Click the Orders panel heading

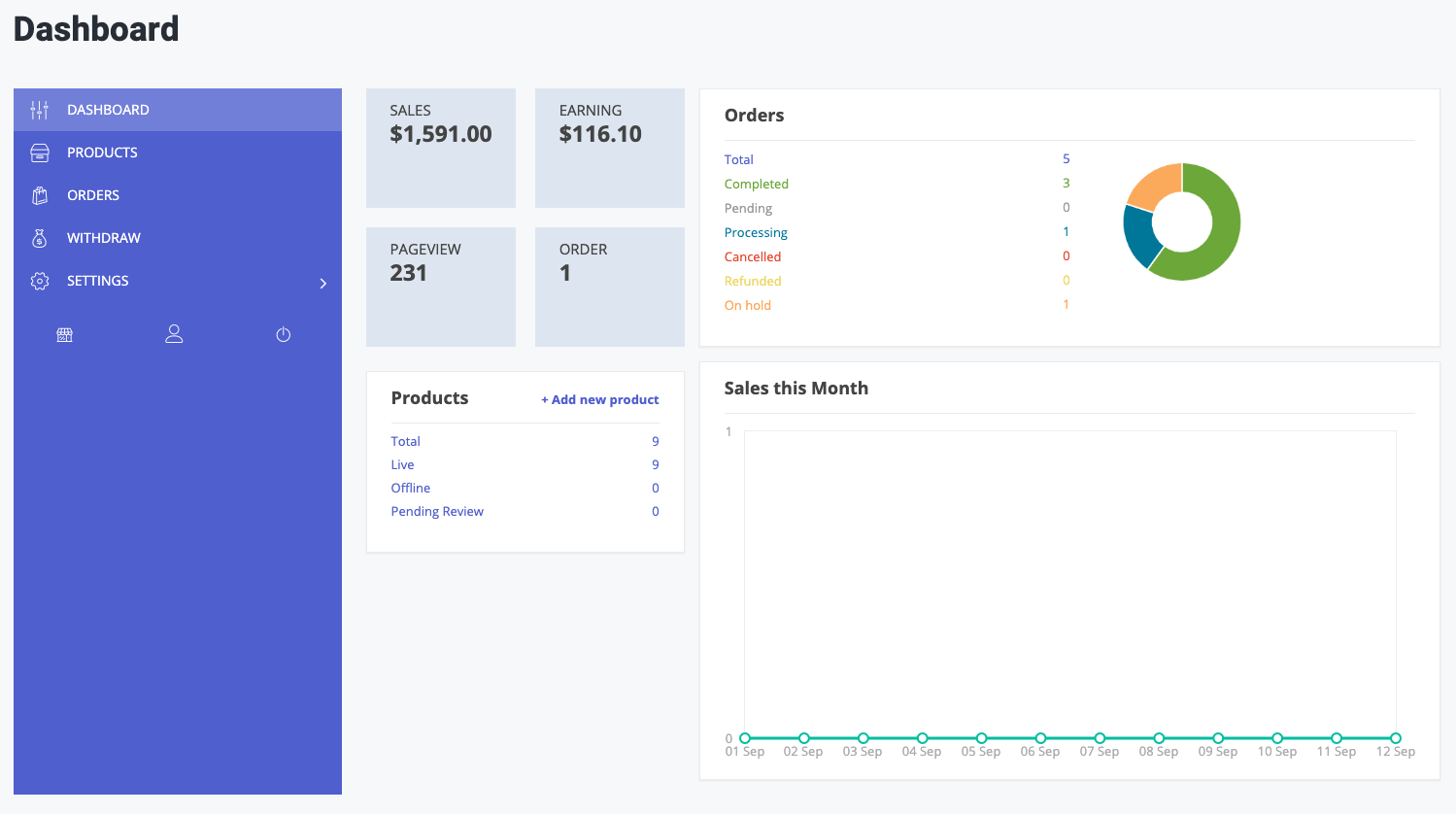pos(754,115)
